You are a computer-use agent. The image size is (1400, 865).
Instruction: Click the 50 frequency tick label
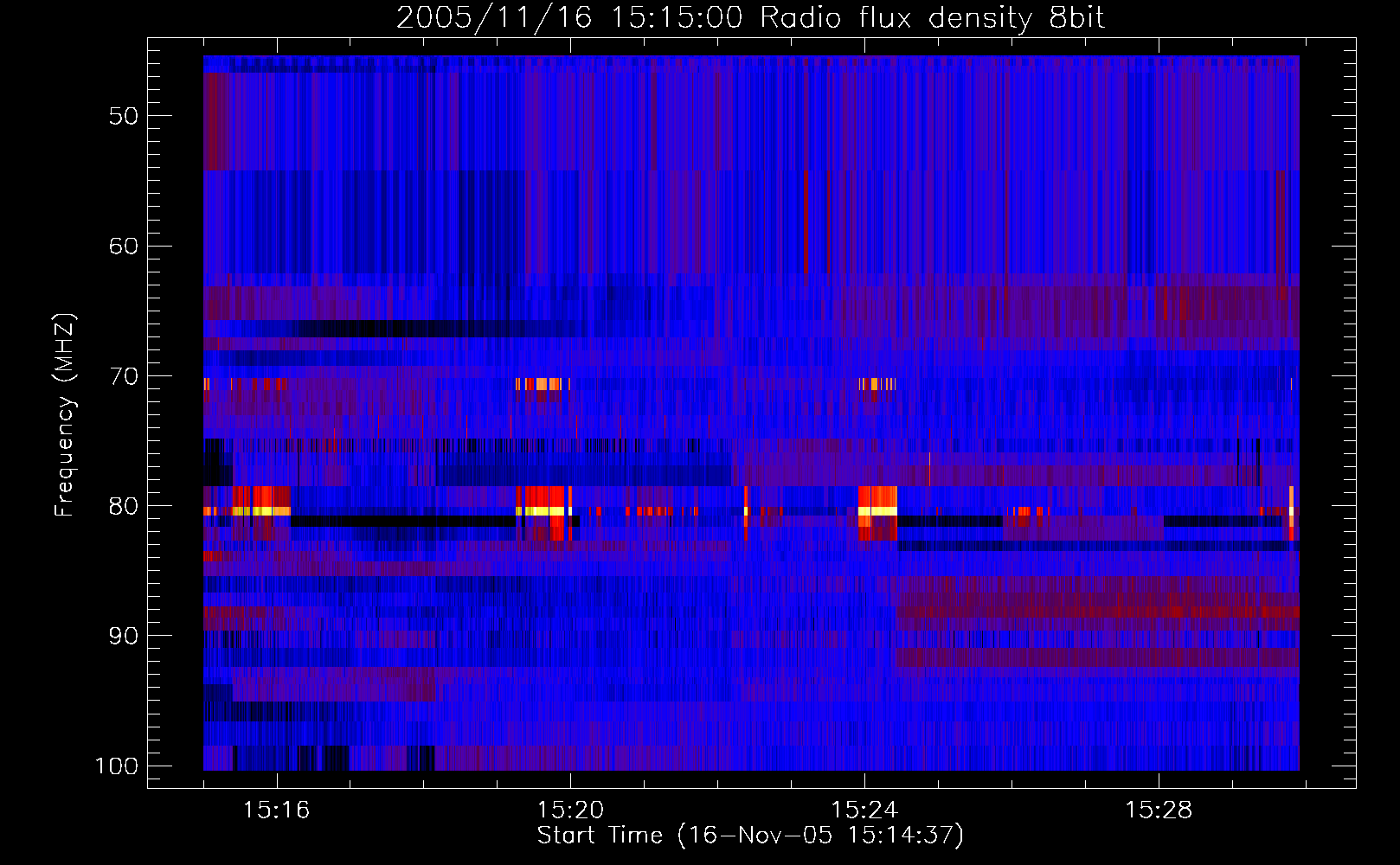pos(124,117)
